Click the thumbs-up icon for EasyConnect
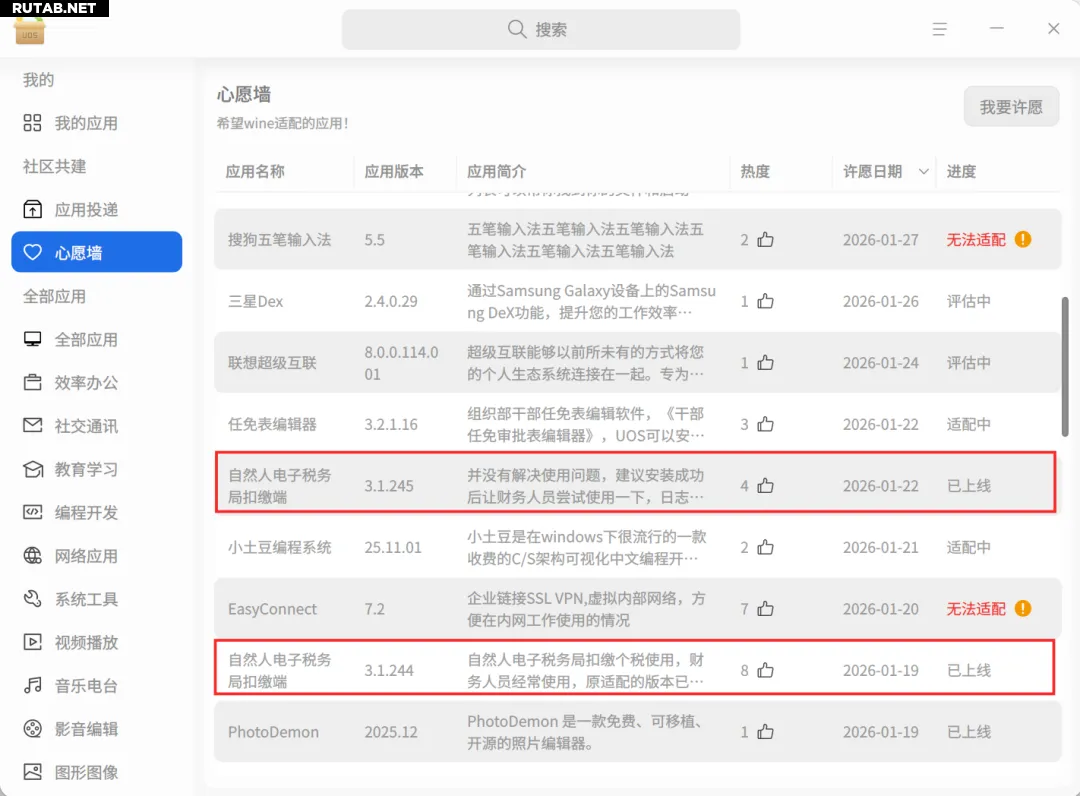The height and width of the screenshot is (796, 1080). click(765, 609)
